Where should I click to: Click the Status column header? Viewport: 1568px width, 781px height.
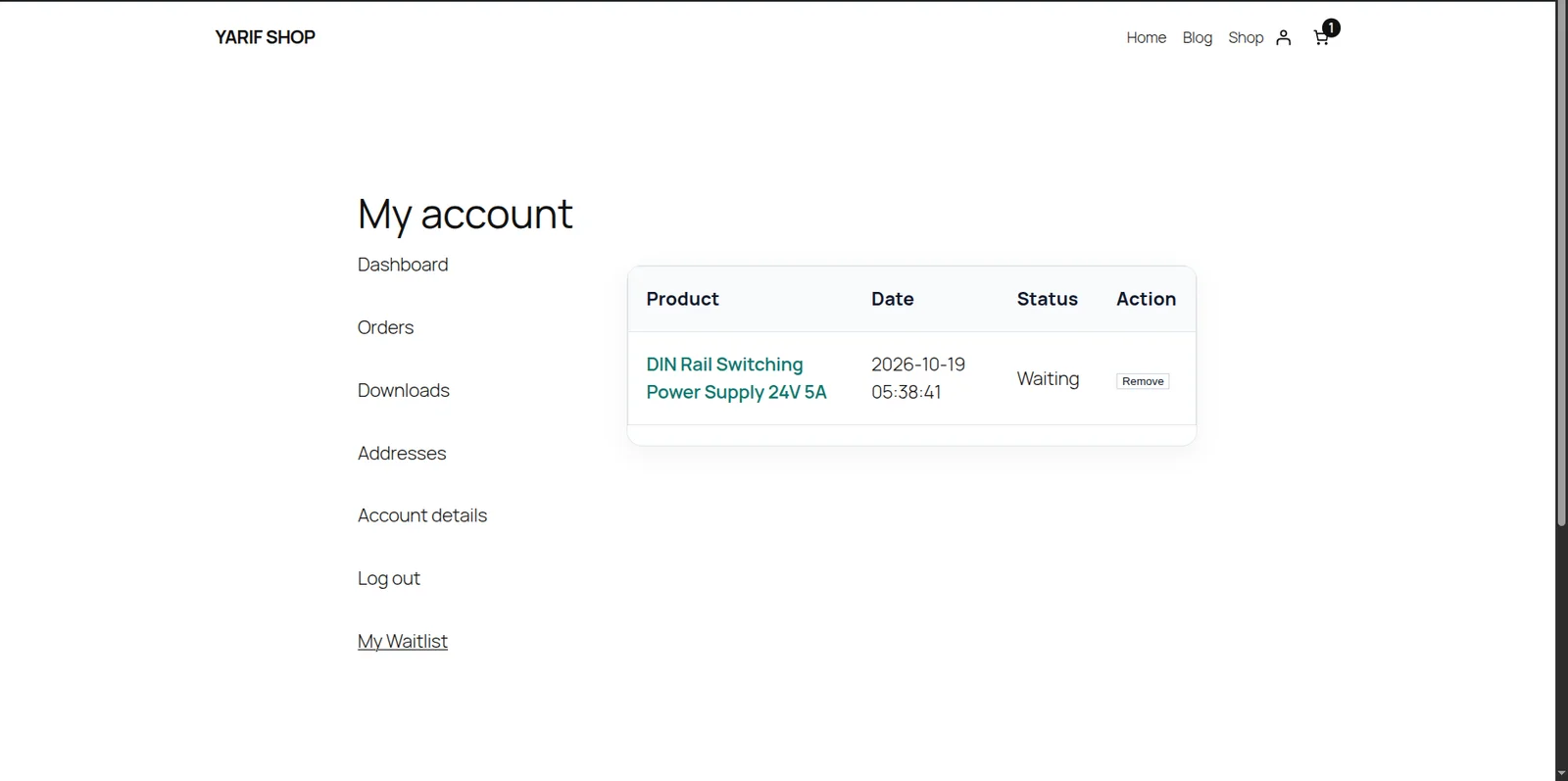tap(1048, 299)
